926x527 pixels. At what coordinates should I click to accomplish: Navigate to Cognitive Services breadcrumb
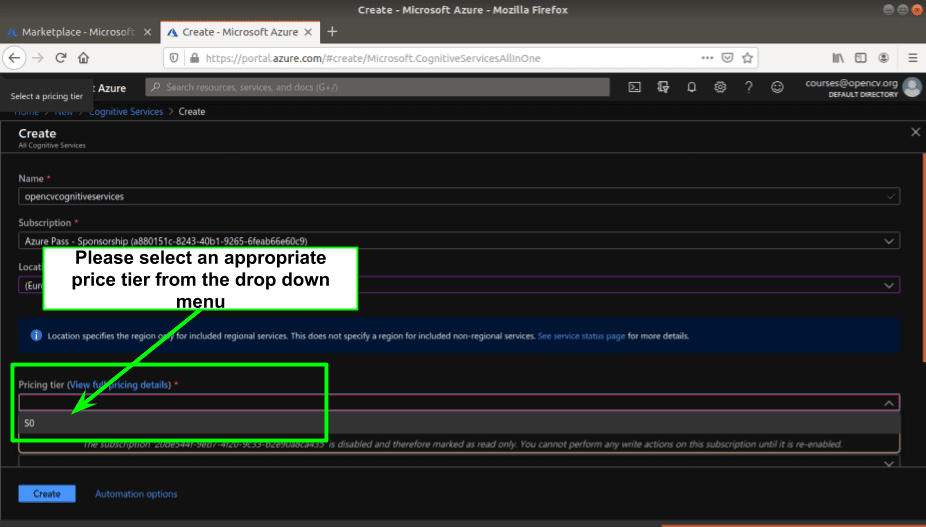tap(126, 112)
